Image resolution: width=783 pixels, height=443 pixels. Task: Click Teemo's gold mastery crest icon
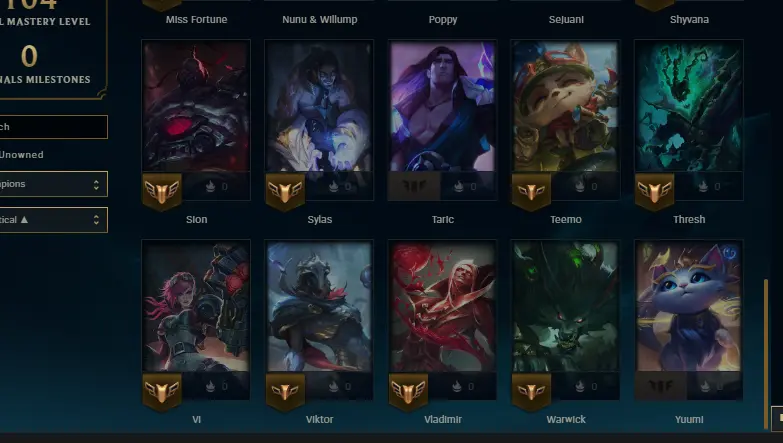tap(531, 192)
